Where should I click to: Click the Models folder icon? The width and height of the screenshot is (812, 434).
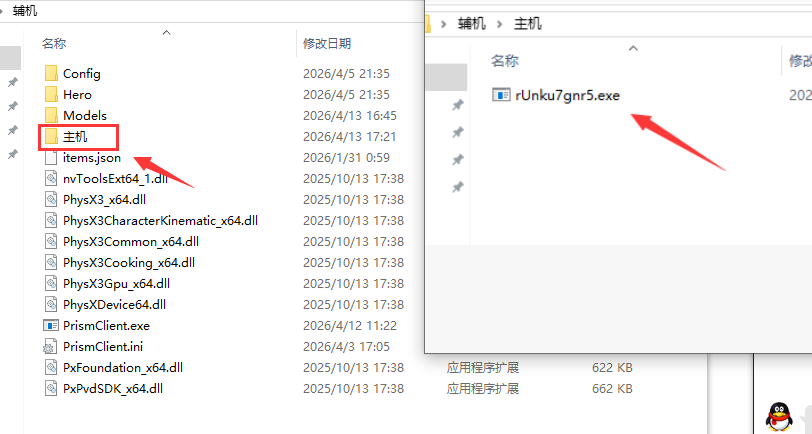click(x=51, y=115)
